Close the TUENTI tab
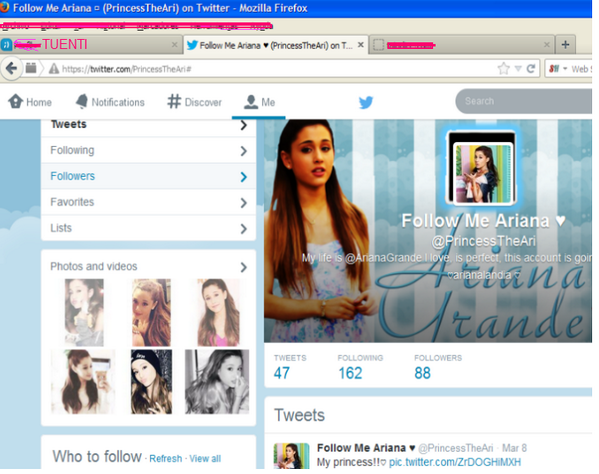The height and width of the screenshot is (474, 599). click(175, 45)
